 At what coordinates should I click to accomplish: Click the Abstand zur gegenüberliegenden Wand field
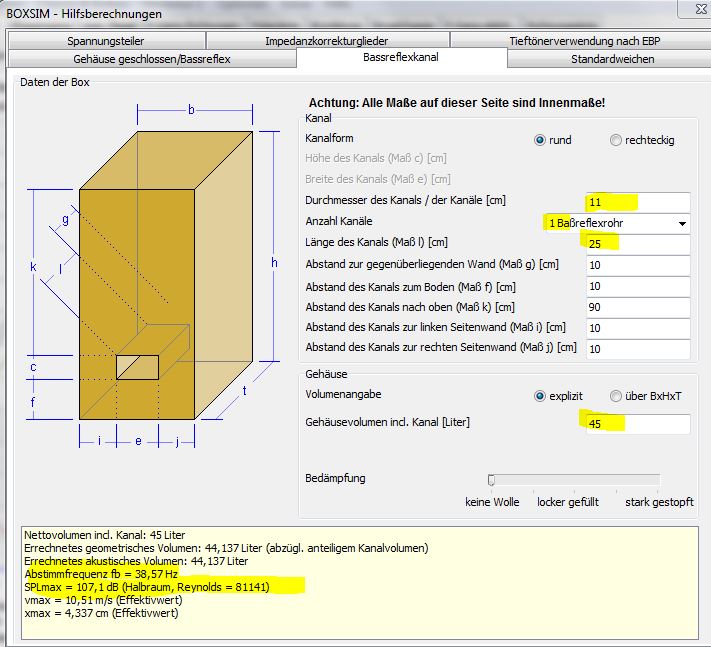click(x=637, y=265)
